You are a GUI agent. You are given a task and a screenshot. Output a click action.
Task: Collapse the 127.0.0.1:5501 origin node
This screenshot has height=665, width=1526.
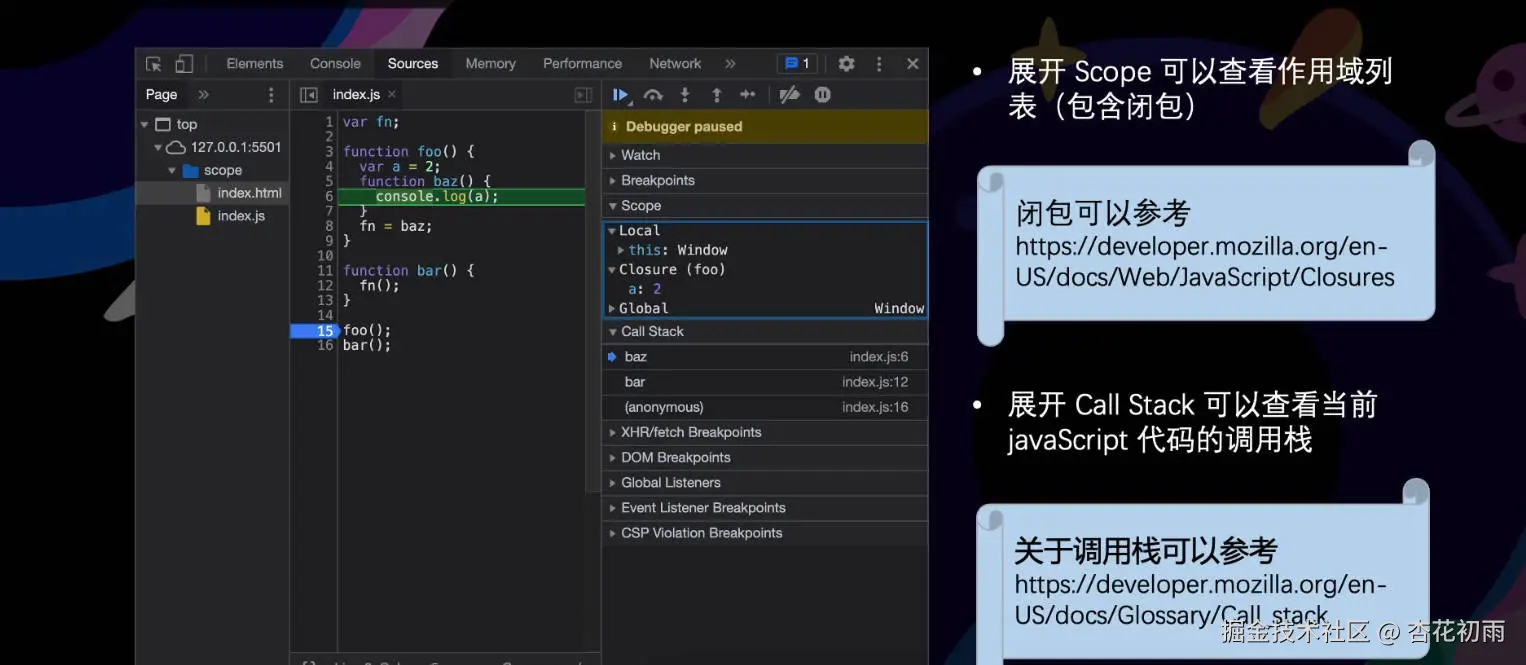coord(158,147)
